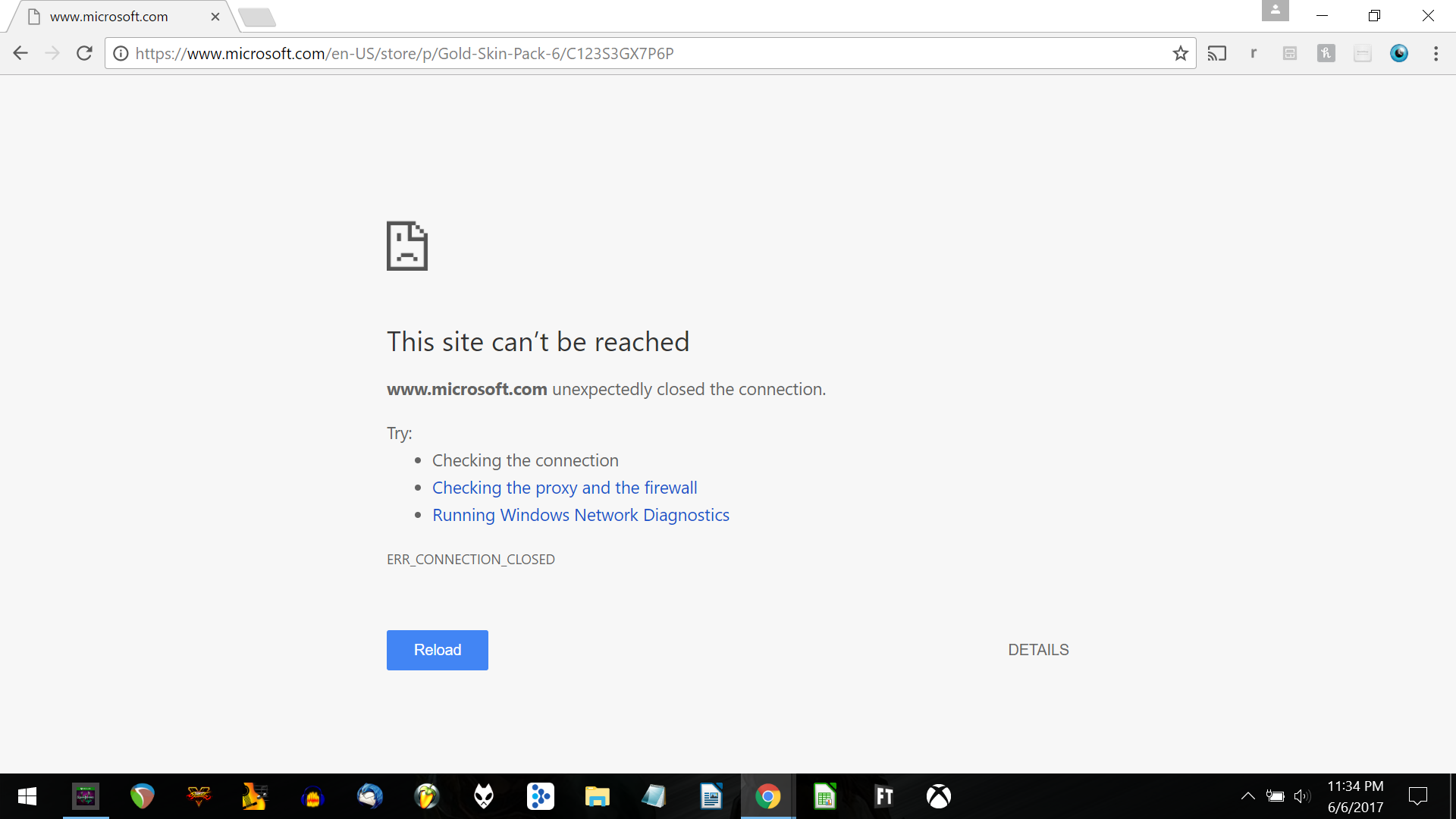Open the guitar music app in taskbar

click(256, 796)
